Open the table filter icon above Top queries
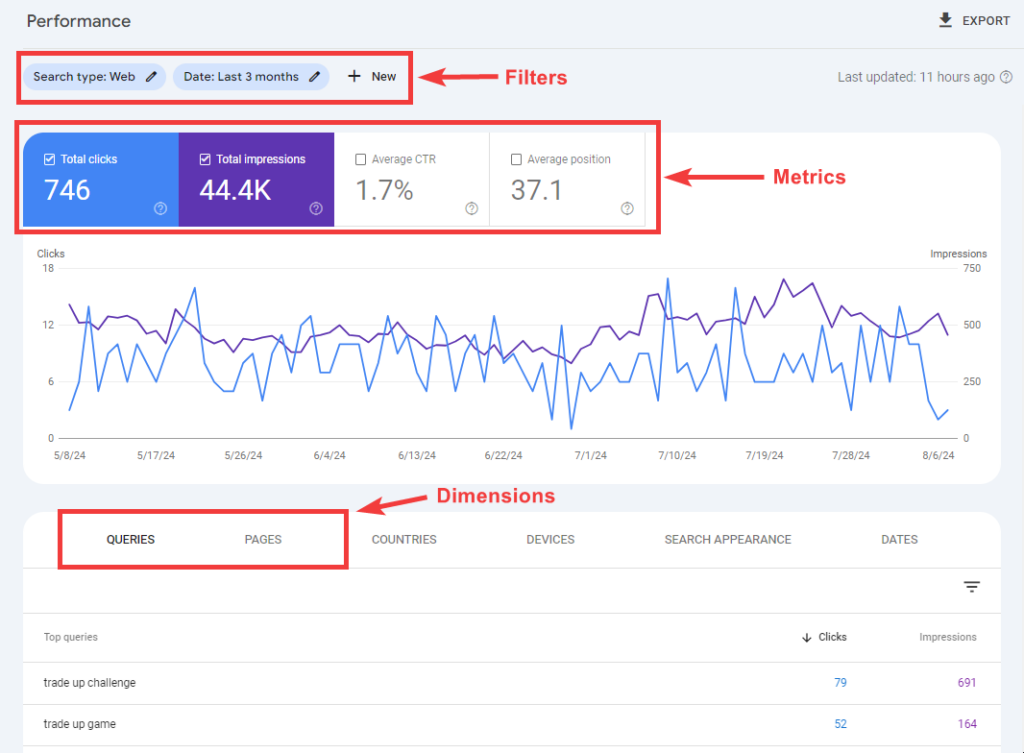The width and height of the screenshot is (1024, 753). [971, 586]
